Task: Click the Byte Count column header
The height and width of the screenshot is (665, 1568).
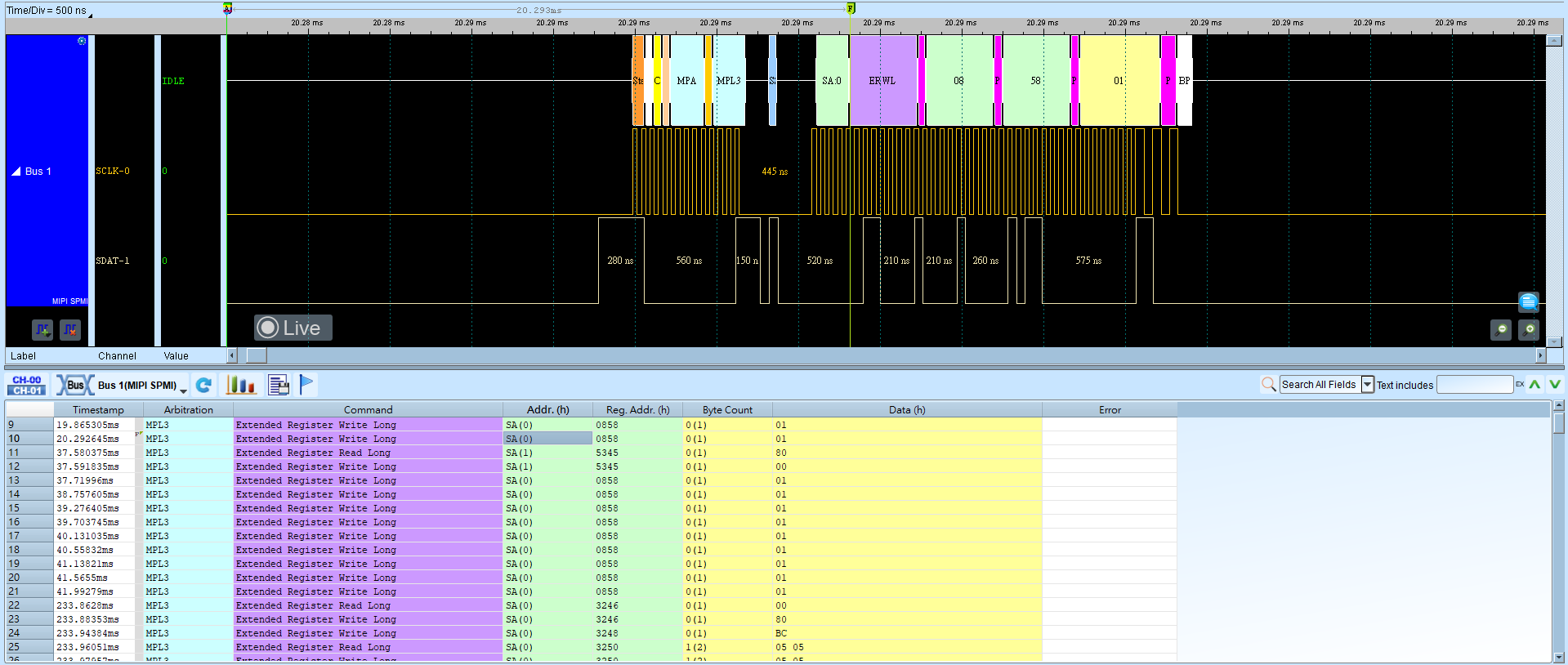Action: (727, 410)
